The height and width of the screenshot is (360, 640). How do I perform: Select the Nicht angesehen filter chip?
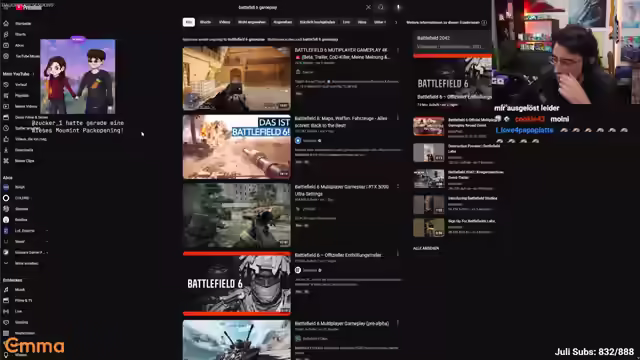click(x=252, y=22)
